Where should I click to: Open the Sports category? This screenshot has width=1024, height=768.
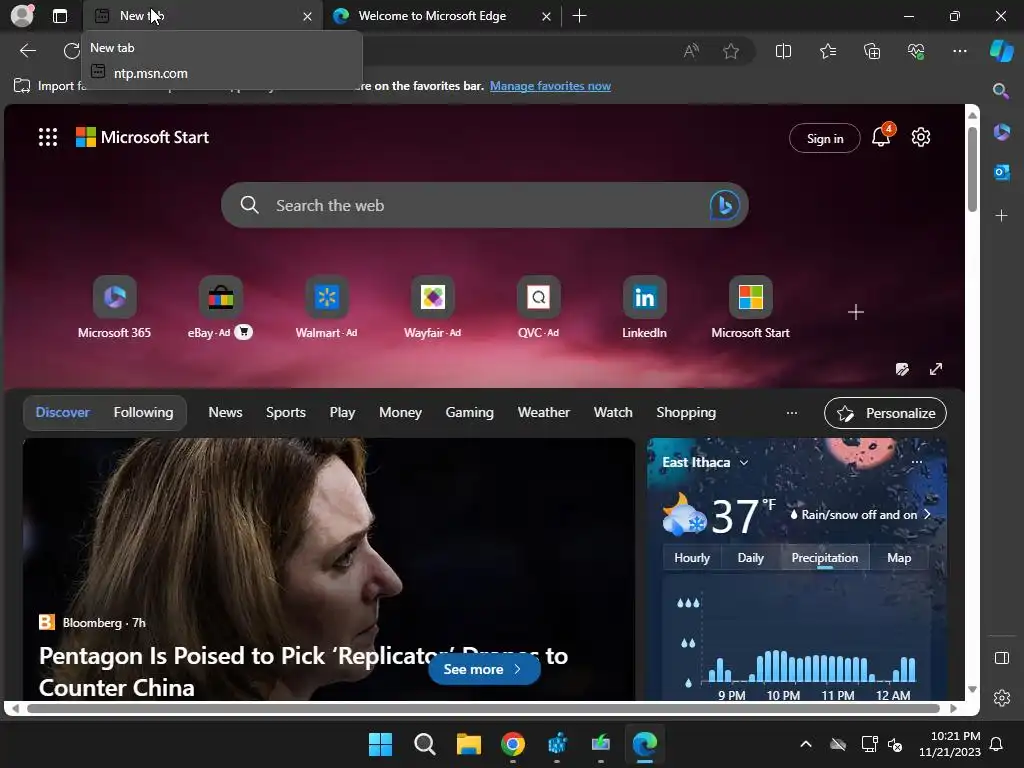(285, 412)
